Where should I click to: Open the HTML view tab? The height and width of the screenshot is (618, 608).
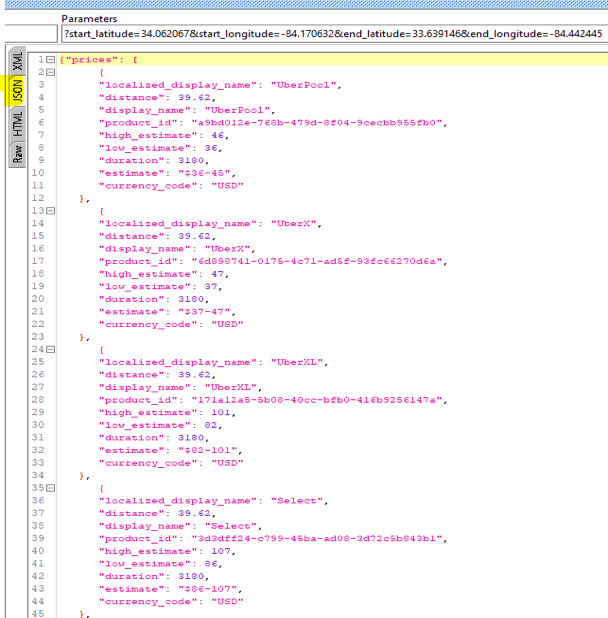[17, 124]
